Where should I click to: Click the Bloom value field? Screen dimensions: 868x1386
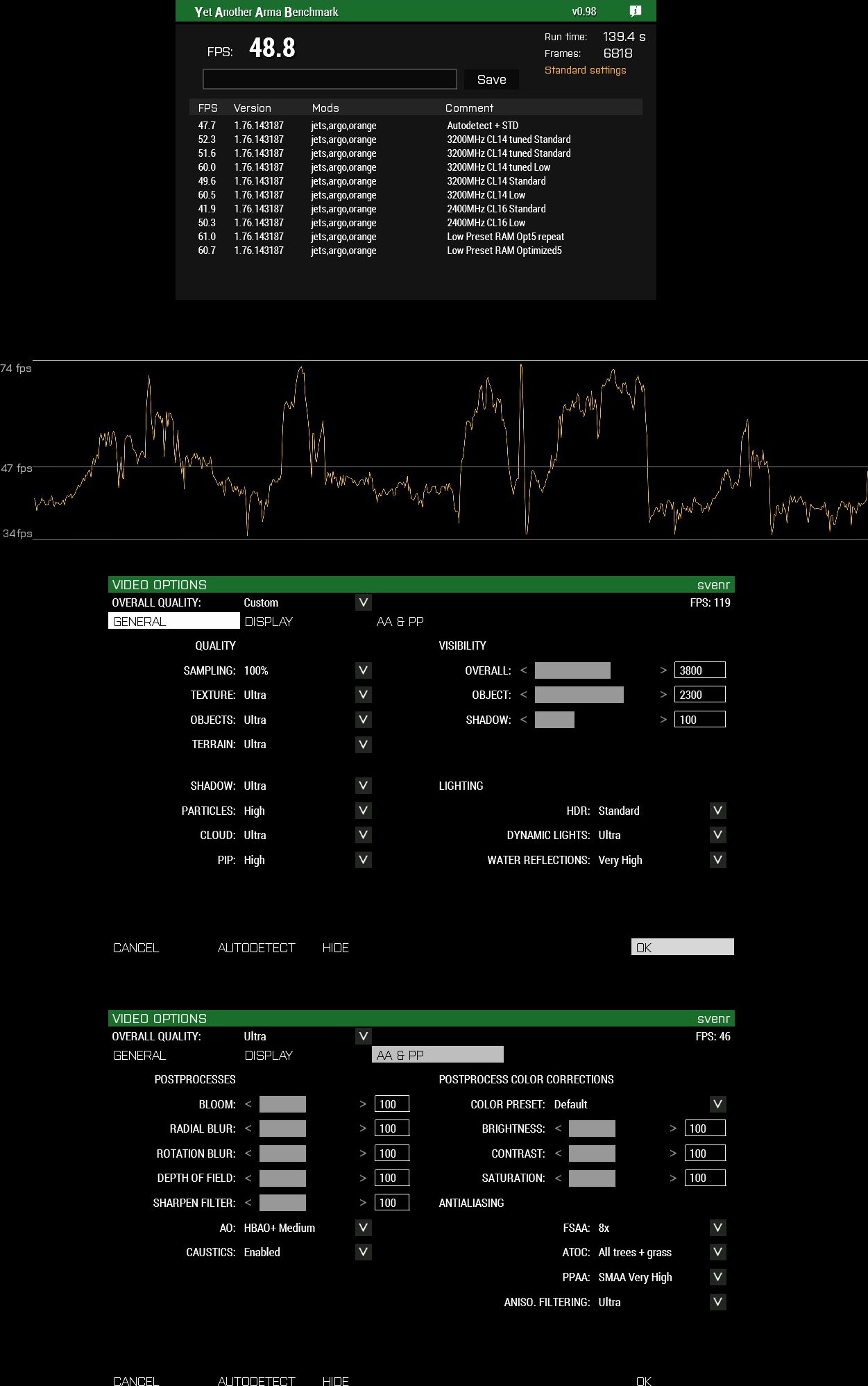tap(392, 1104)
